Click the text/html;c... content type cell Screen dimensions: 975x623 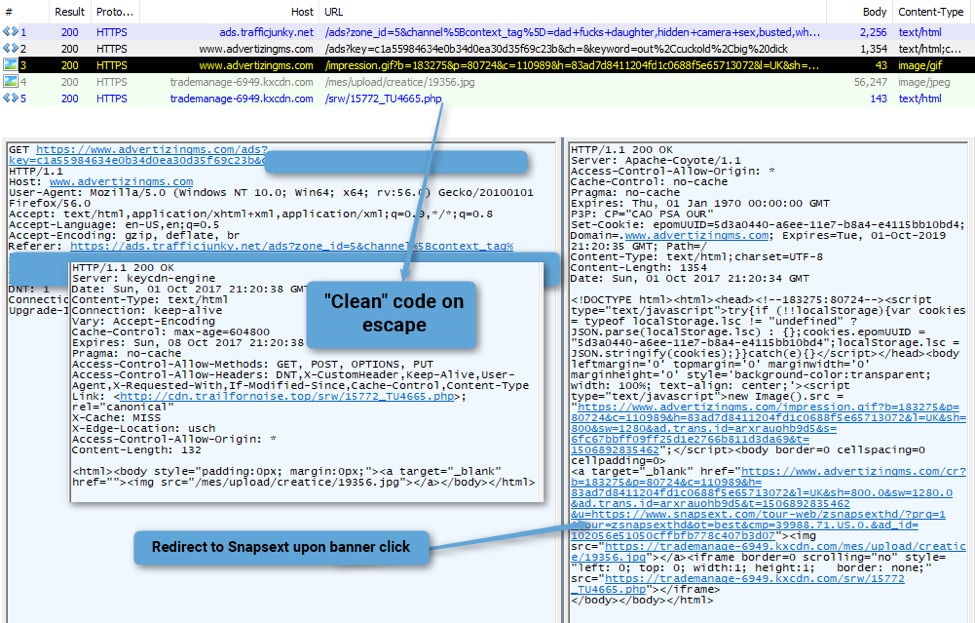tap(930, 48)
